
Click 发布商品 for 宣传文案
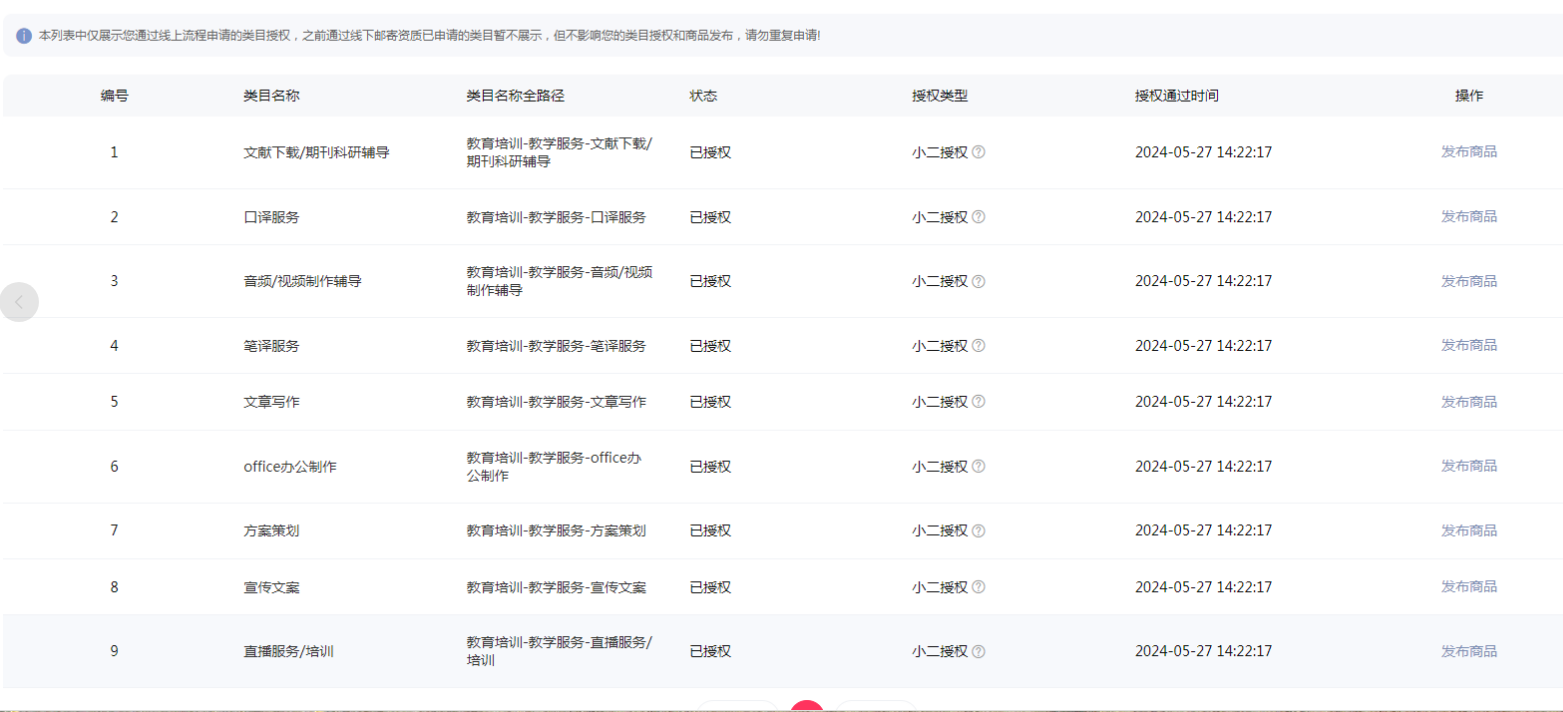pyautogui.click(x=1468, y=587)
